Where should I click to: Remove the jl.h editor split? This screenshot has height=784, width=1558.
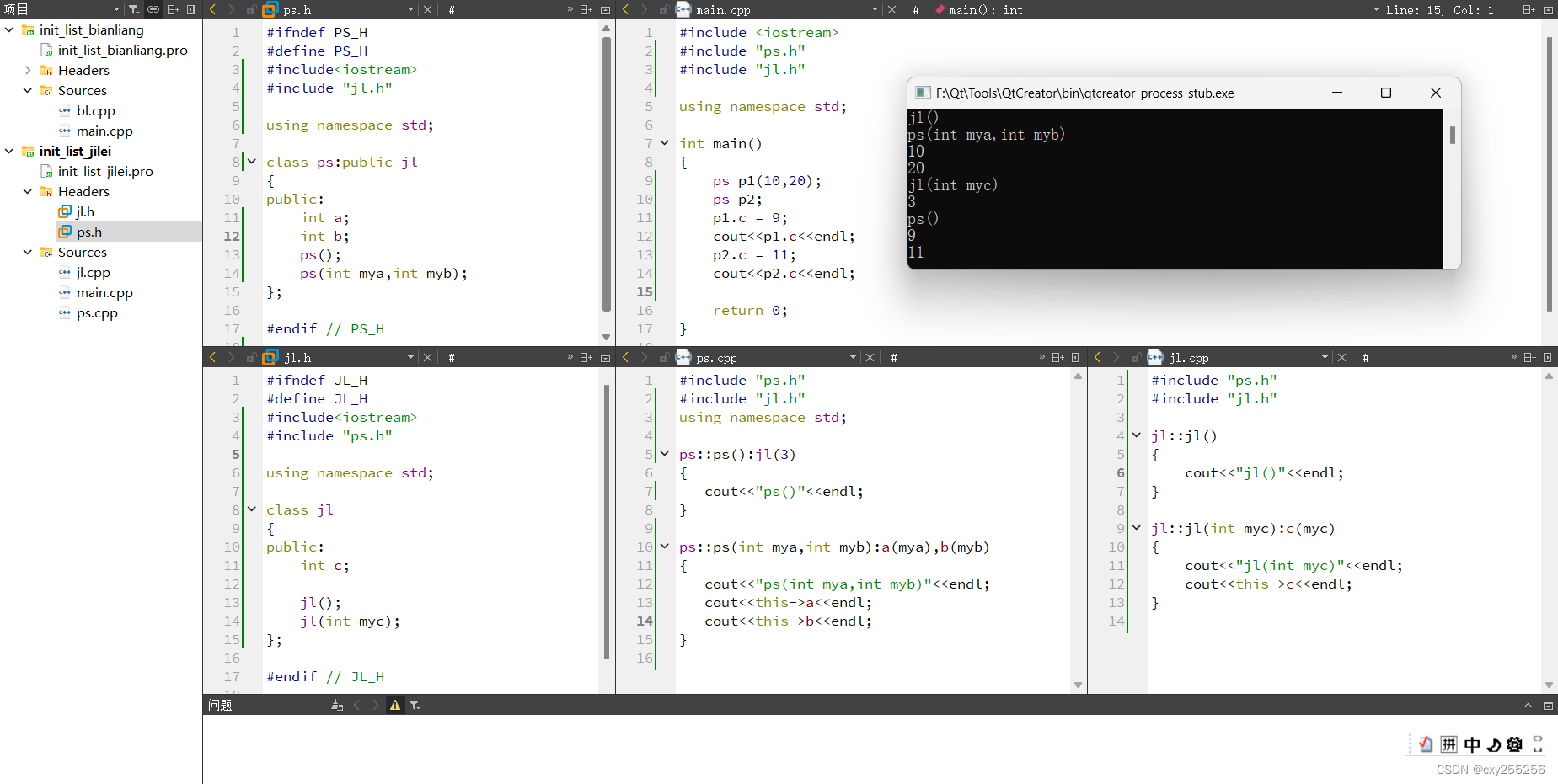click(605, 357)
